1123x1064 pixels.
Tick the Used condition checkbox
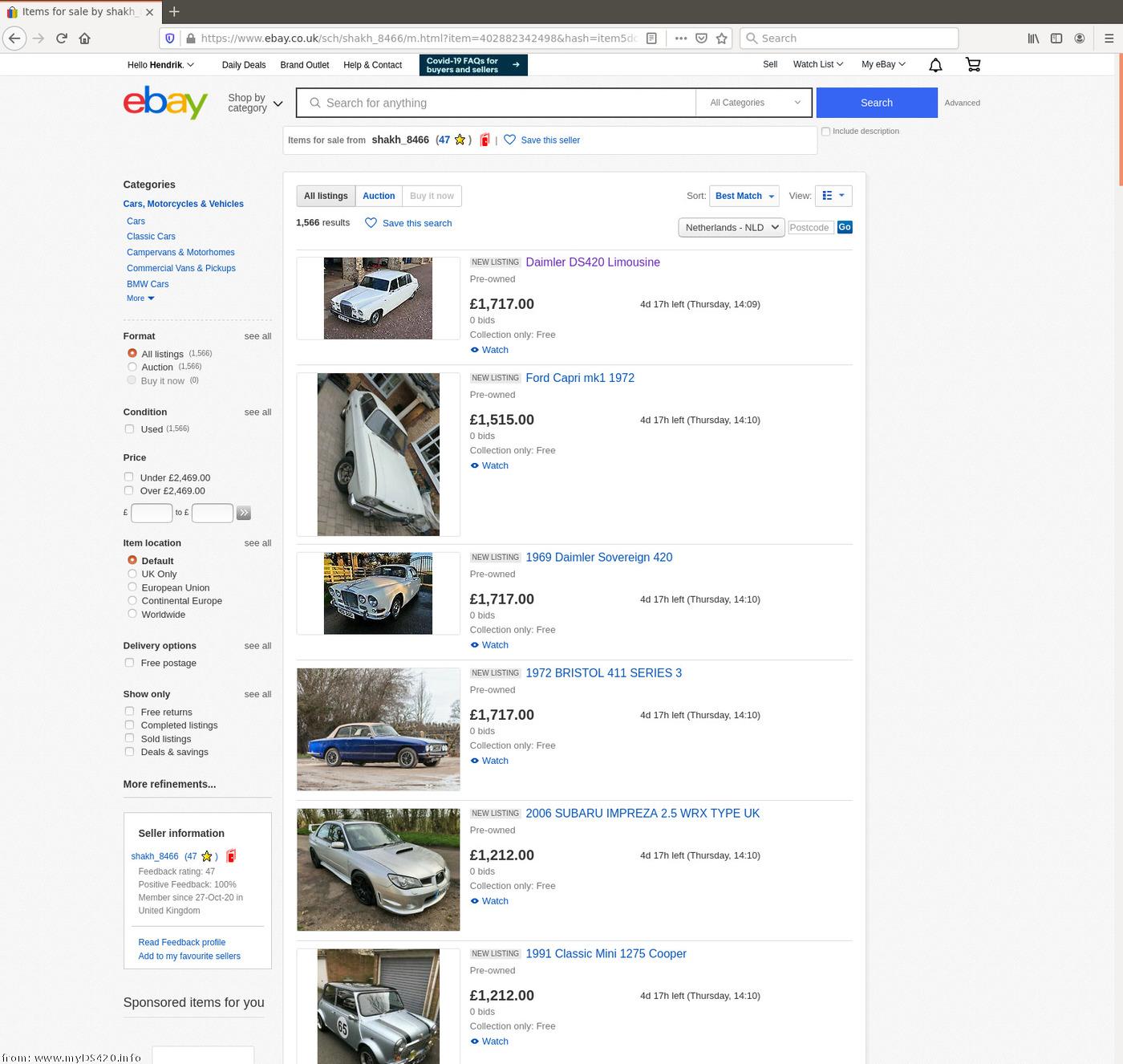[x=129, y=428]
